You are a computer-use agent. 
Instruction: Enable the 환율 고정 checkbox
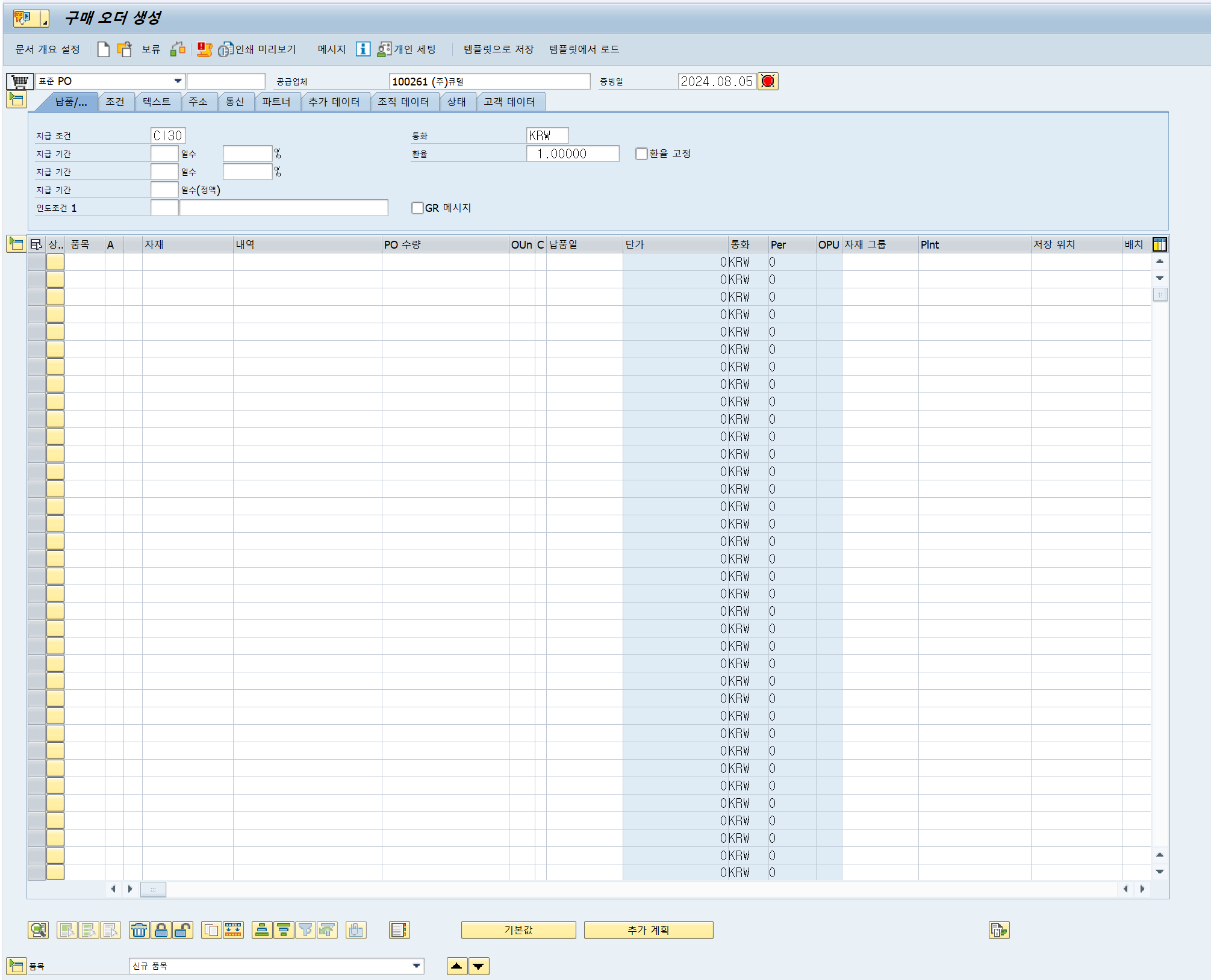(x=641, y=154)
